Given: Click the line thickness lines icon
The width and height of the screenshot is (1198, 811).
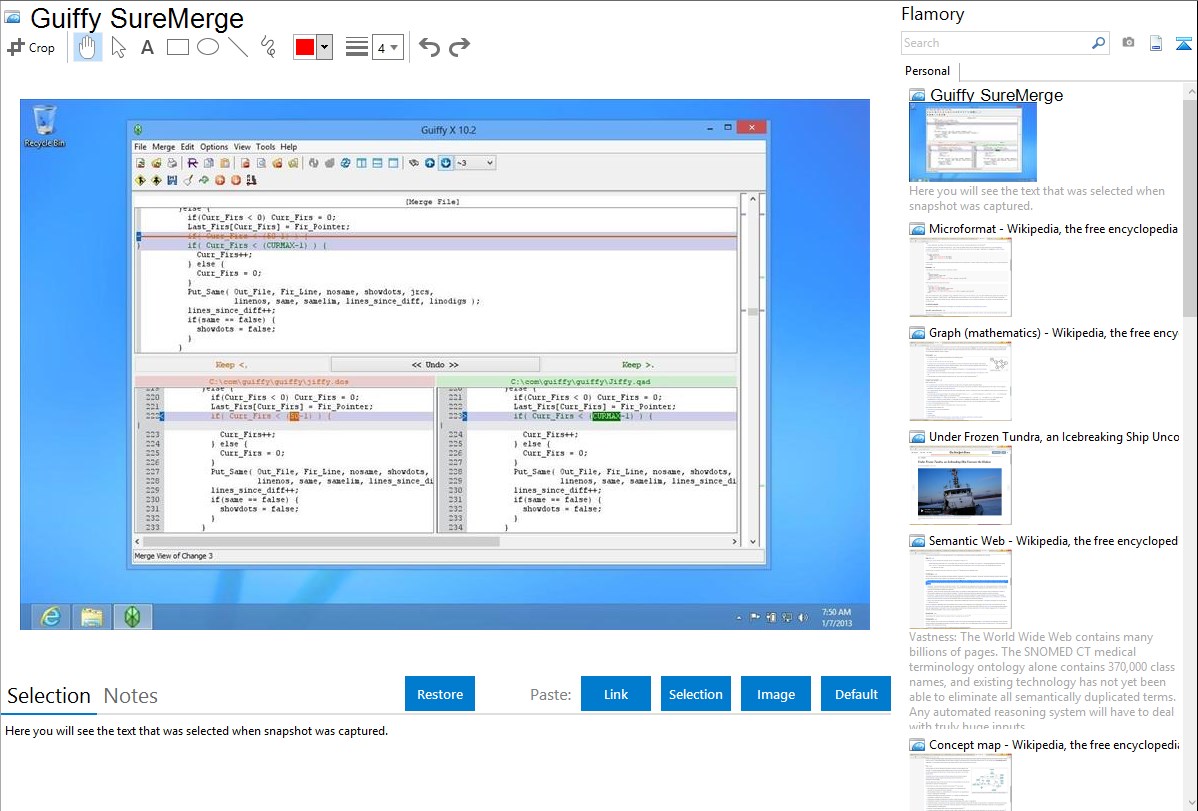Looking at the screenshot, I should [357, 47].
